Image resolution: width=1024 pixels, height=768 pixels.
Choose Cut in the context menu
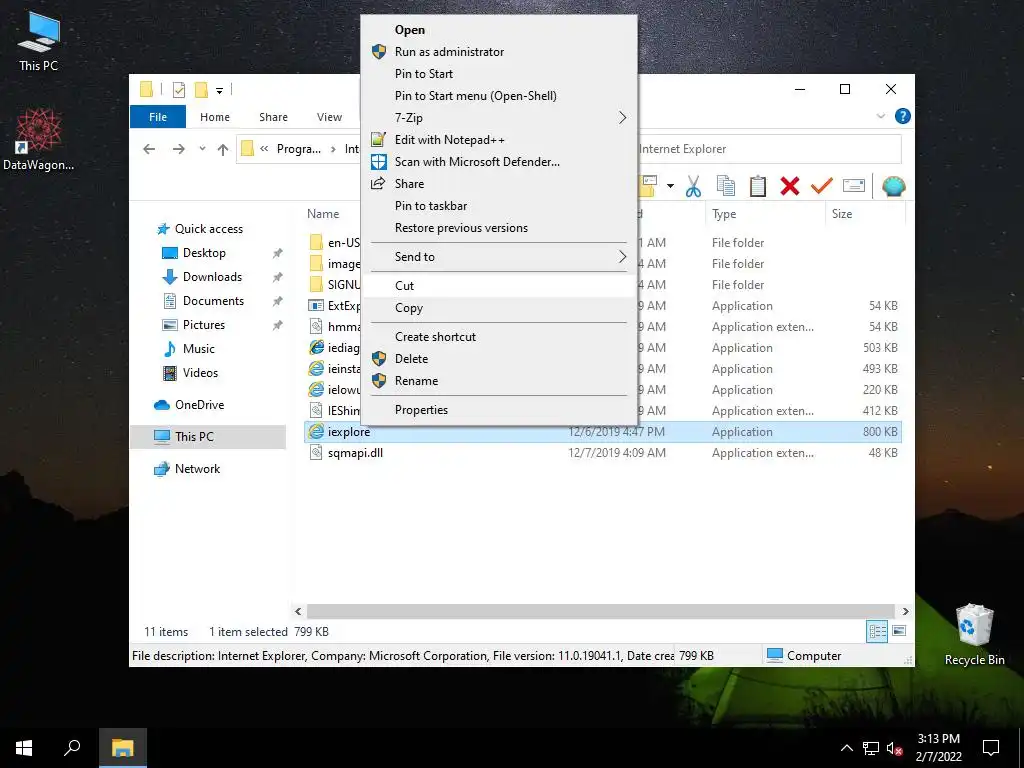click(499, 285)
